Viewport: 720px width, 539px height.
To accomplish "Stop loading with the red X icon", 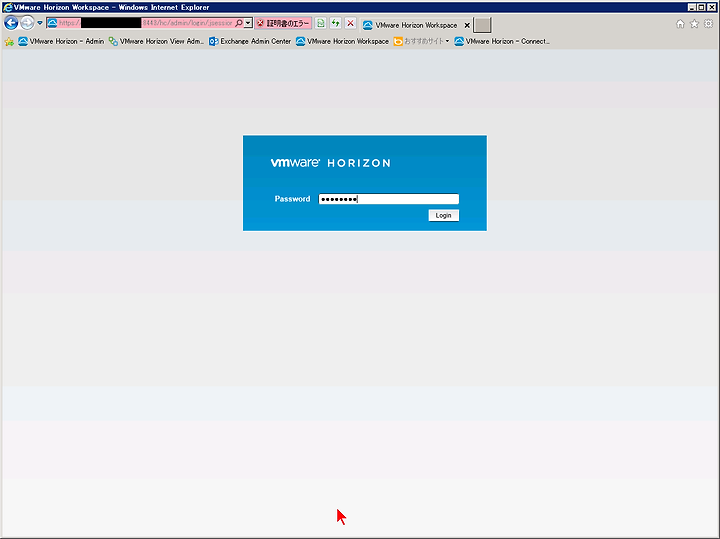I will click(x=350, y=23).
